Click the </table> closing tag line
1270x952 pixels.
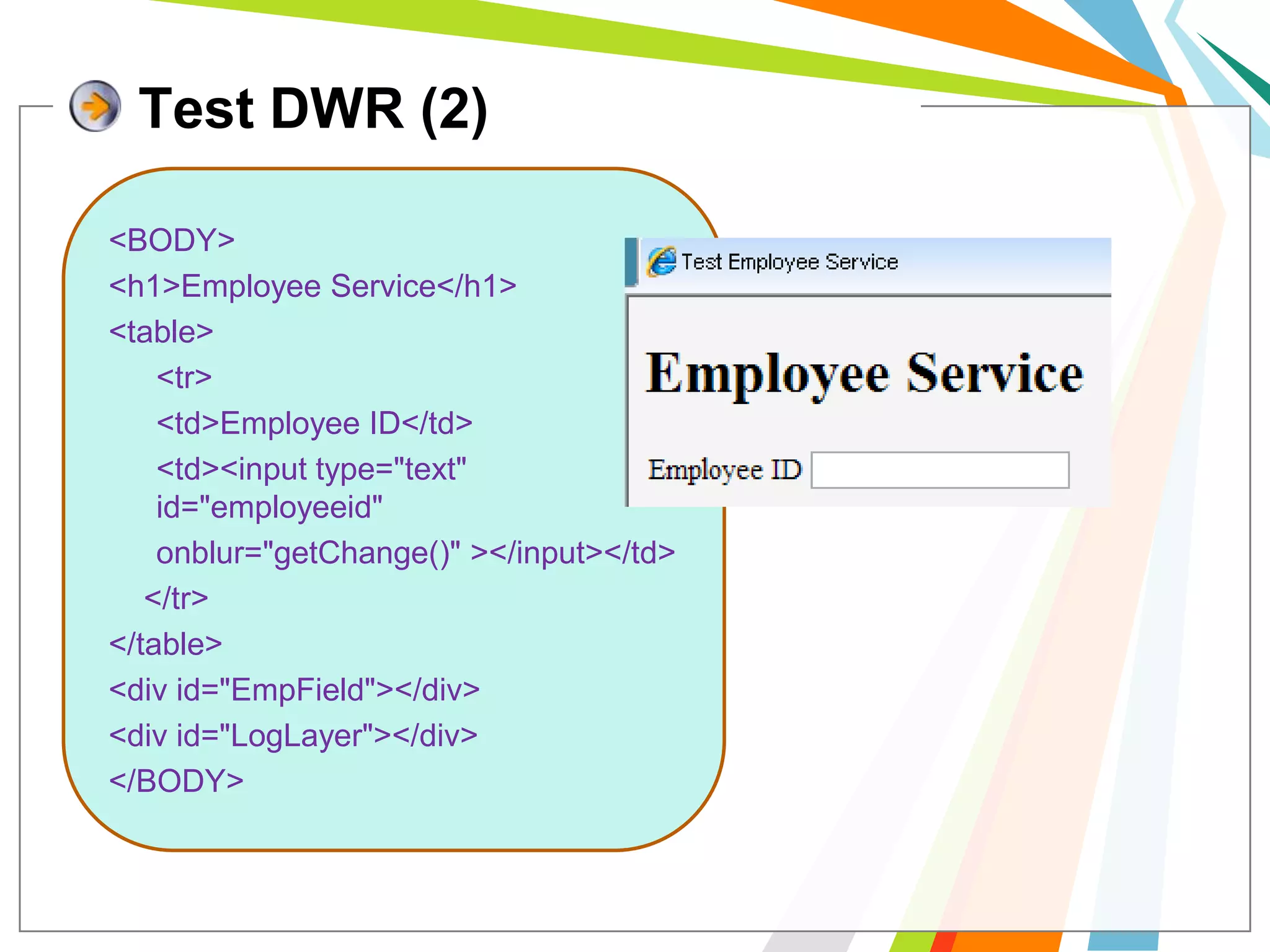click(166, 644)
